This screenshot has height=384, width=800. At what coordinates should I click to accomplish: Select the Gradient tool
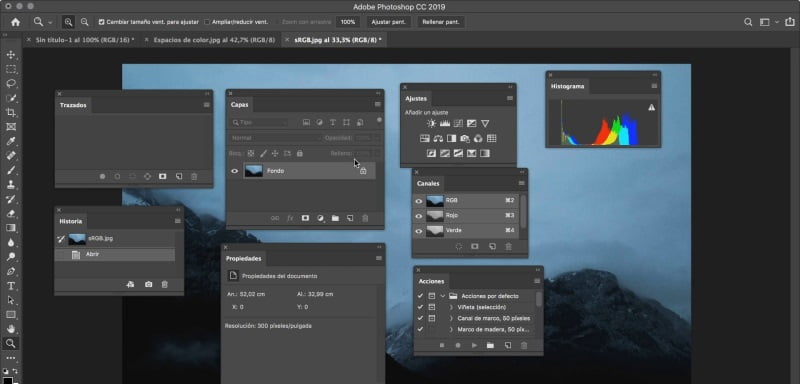point(11,228)
